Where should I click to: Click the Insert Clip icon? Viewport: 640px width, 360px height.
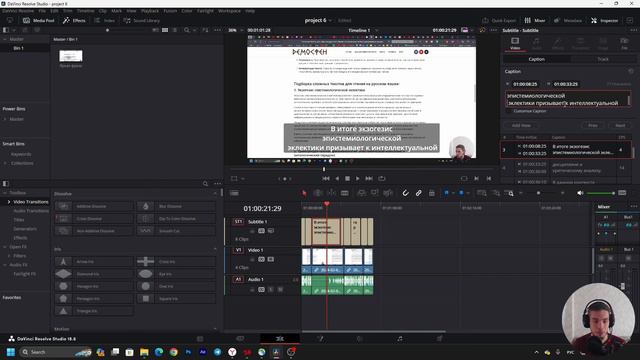pyautogui.click(x=361, y=193)
